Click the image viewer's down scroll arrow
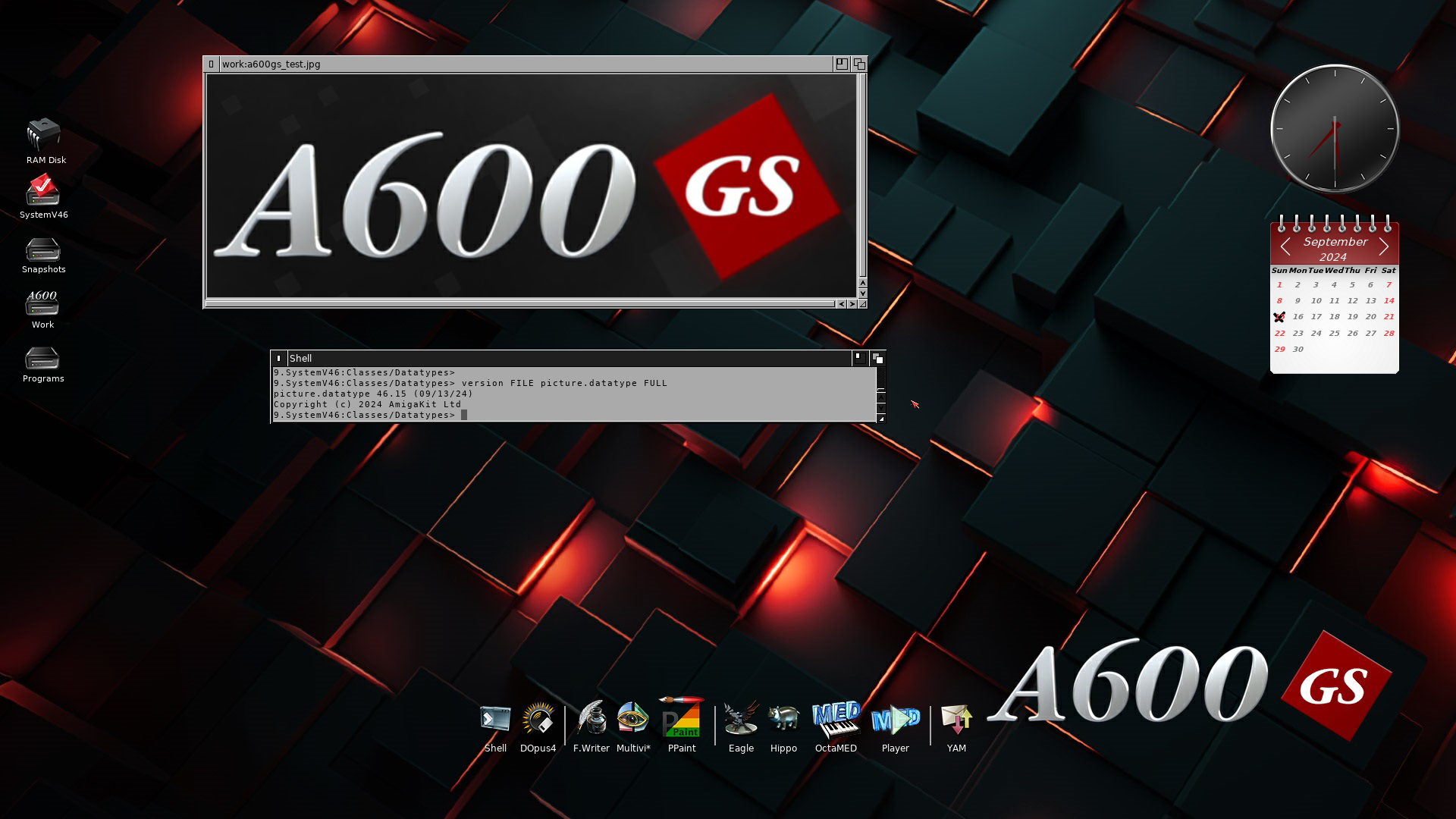This screenshot has height=819, width=1456. (x=862, y=293)
